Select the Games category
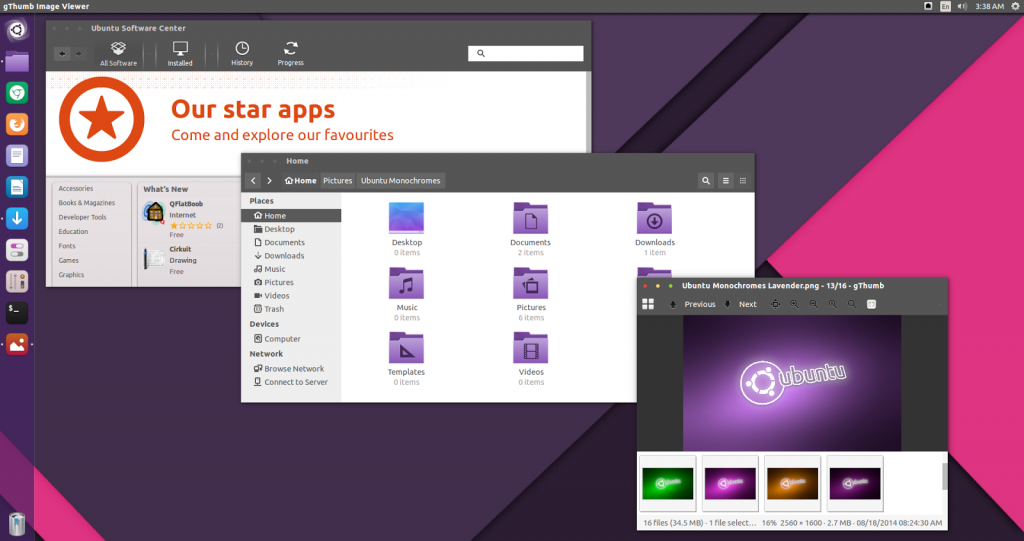 pyautogui.click(x=69, y=260)
